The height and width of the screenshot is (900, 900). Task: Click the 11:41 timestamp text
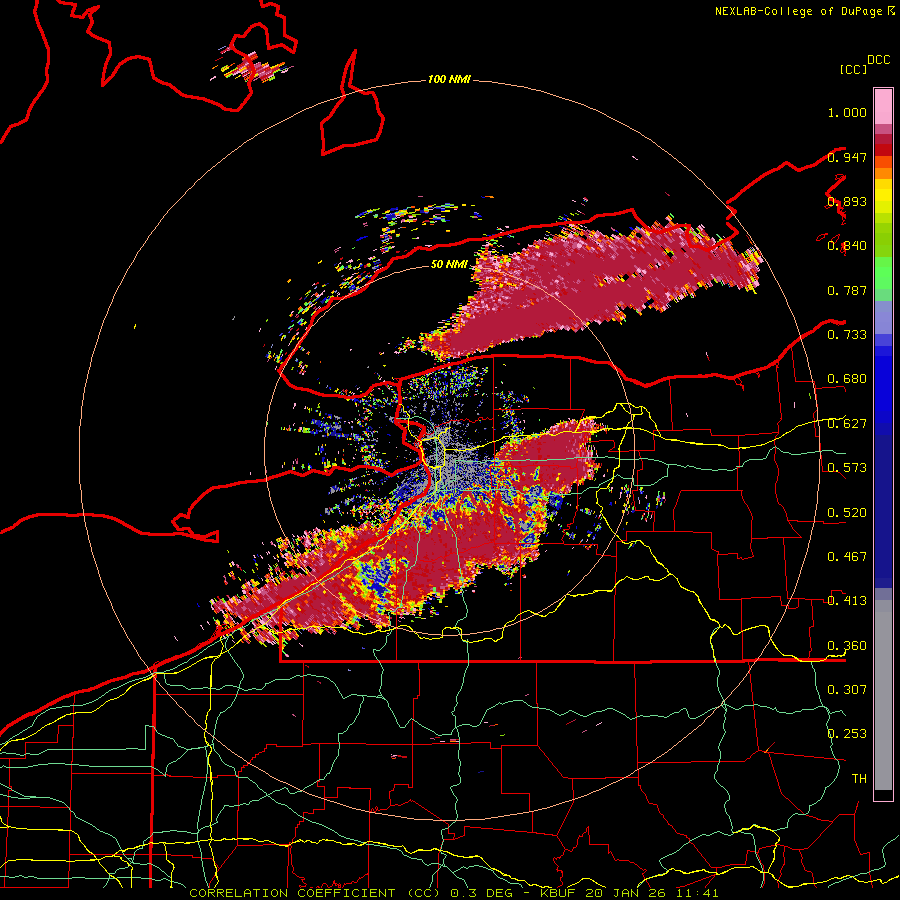[x=697, y=893]
